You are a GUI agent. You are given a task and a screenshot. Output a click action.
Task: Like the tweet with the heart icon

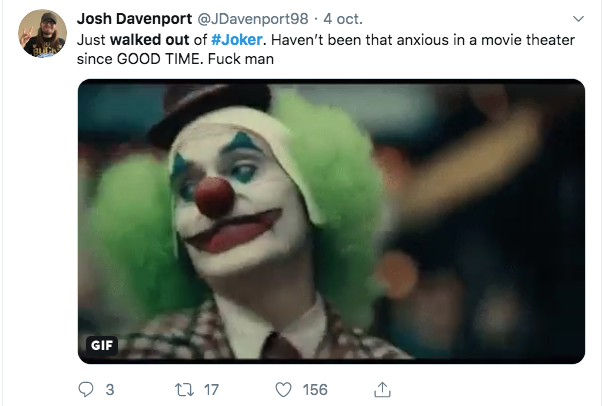click(284, 388)
